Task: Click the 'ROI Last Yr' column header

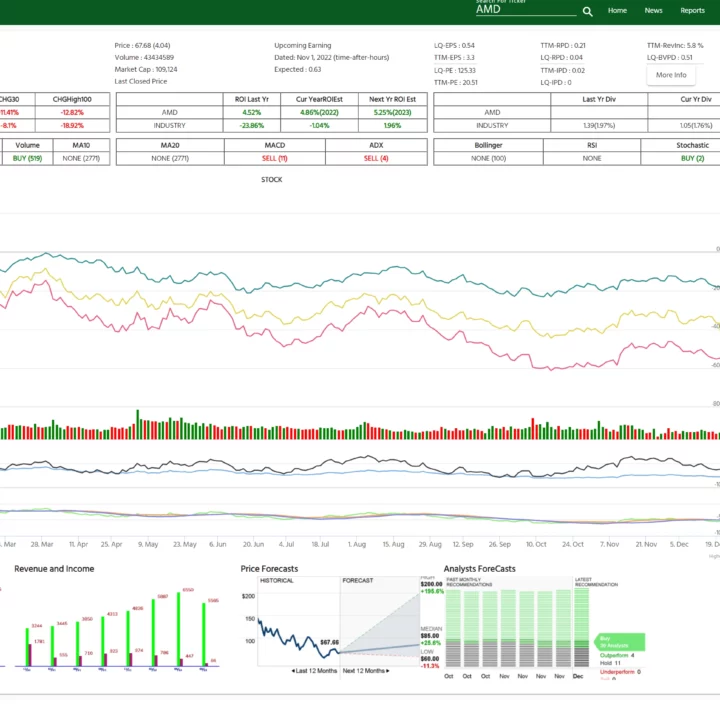Action: click(252, 99)
